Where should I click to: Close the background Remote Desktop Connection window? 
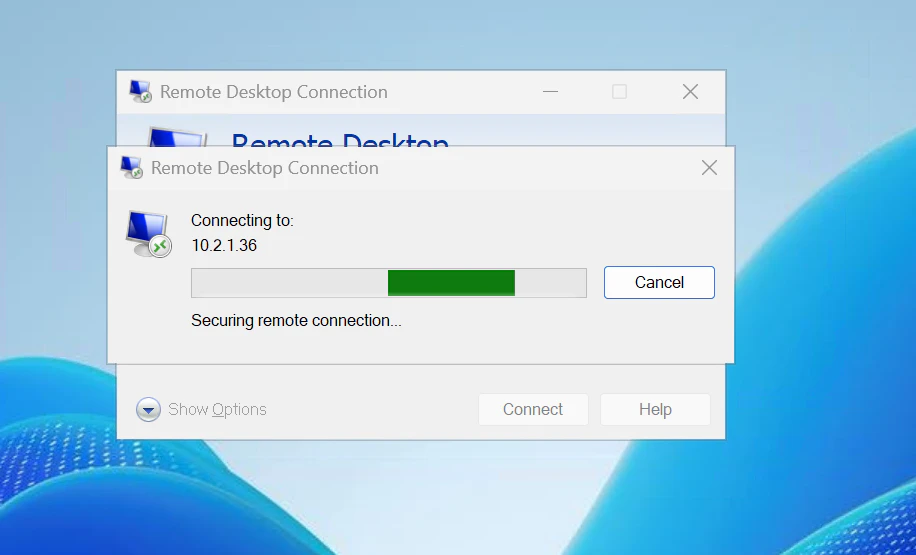691,92
